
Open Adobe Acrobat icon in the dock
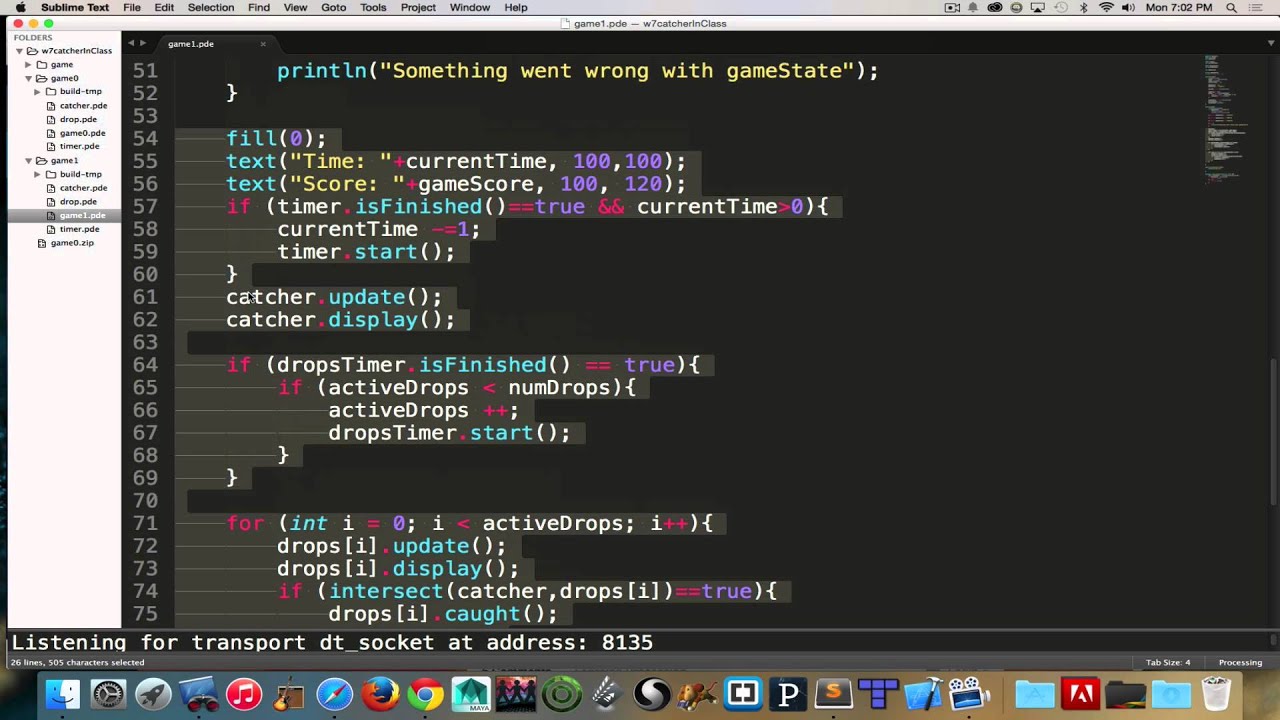point(1080,694)
